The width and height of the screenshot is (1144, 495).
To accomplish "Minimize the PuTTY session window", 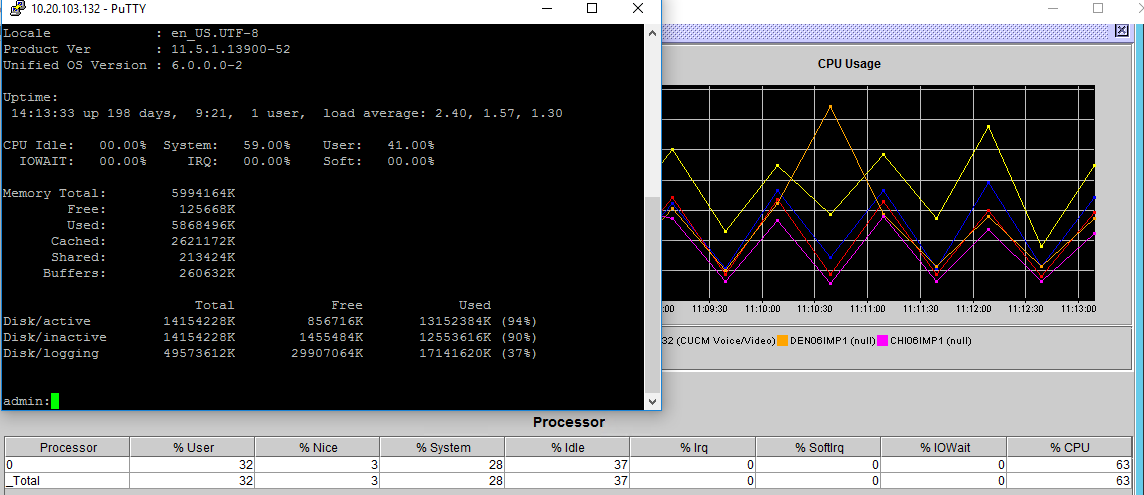I will [x=545, y=9].
